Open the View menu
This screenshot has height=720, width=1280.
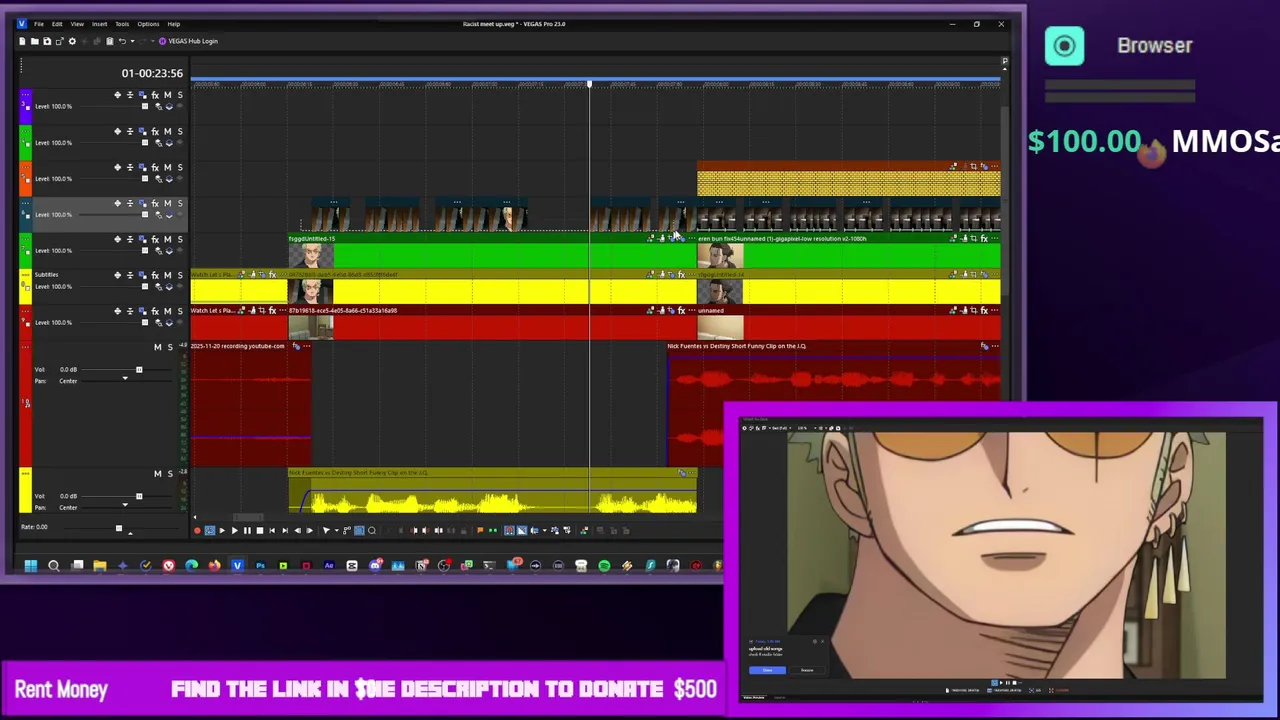point(77,24)
